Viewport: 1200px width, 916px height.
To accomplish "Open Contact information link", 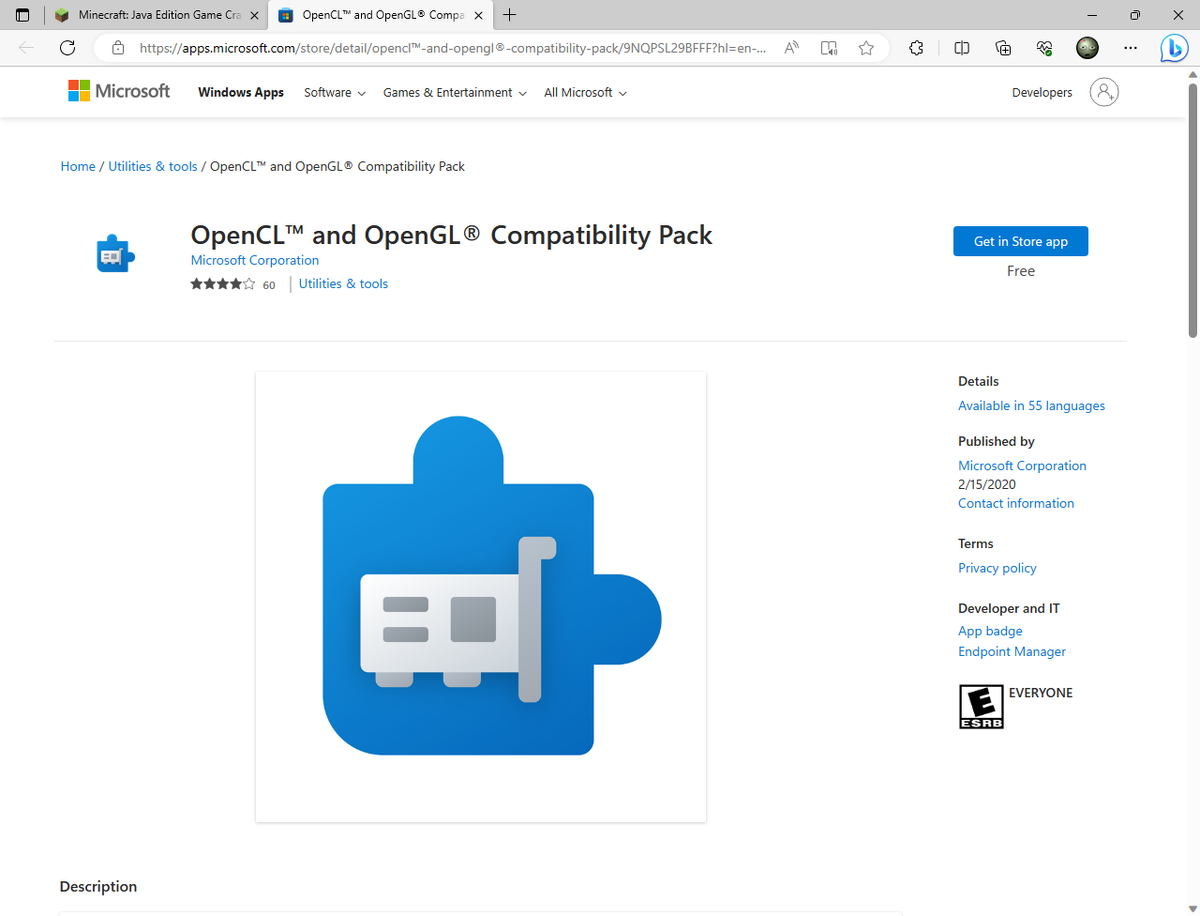I will 1016,503.
